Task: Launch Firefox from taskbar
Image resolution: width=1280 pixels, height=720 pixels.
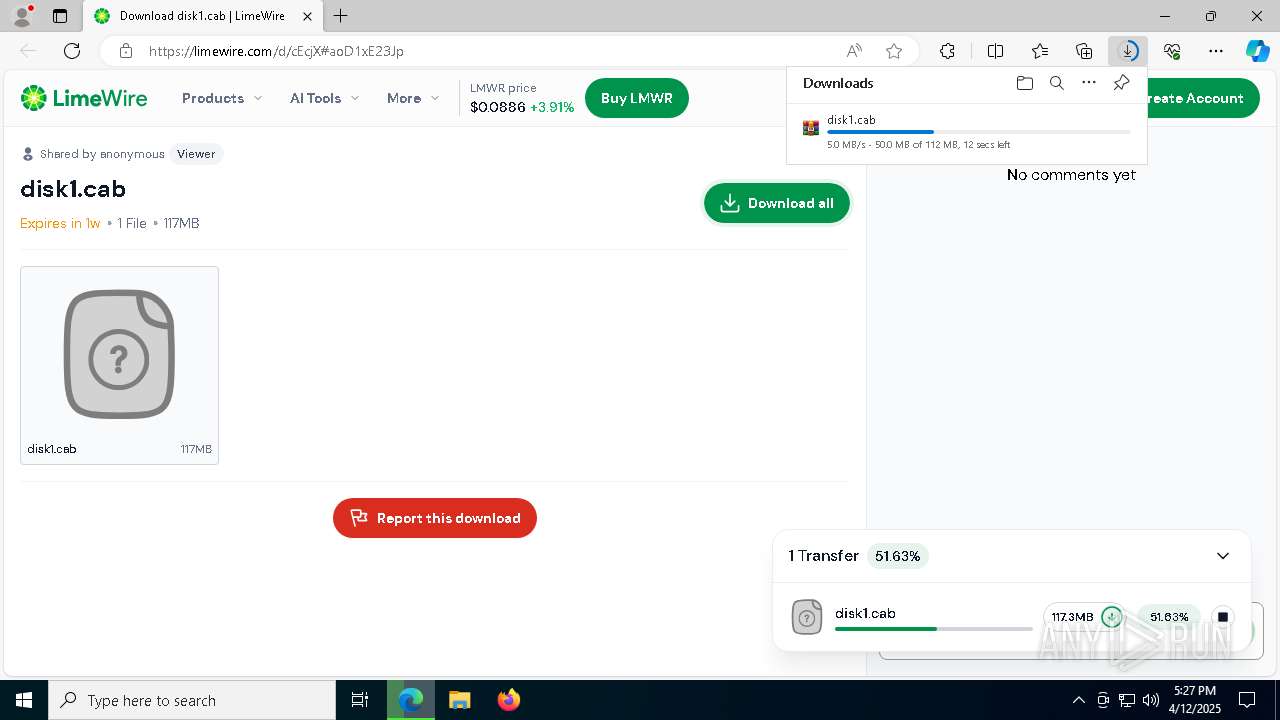Action: click(x=509, y=700)
